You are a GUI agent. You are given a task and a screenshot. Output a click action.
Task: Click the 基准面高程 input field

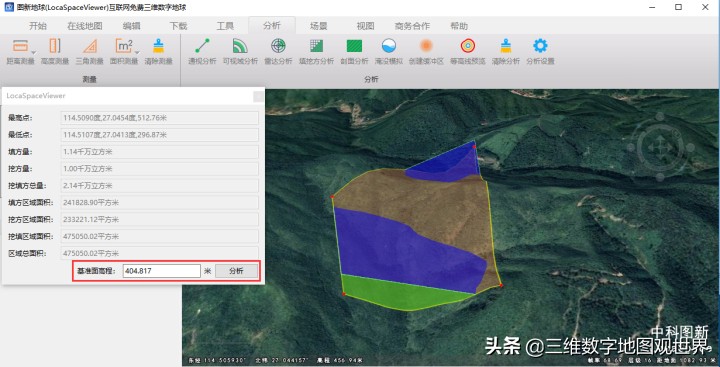[x=162, y=271]
